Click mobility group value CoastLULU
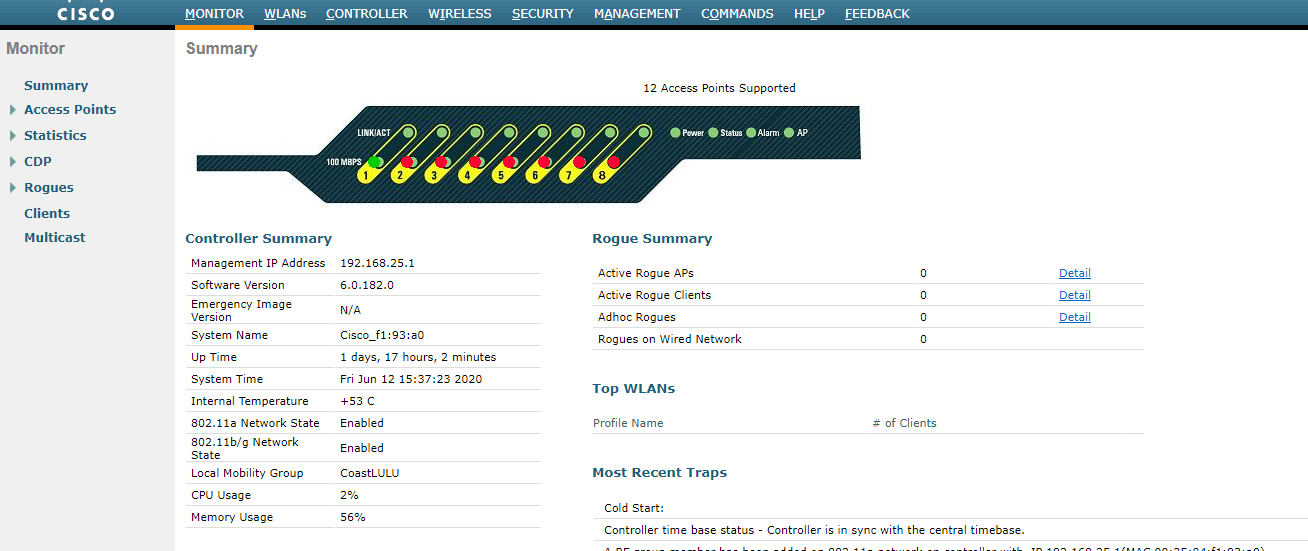1308x551 pixels. 370,473
